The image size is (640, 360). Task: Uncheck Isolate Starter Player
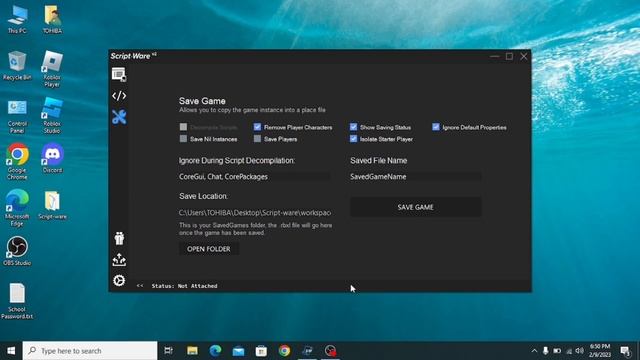(x=353, y=139)
